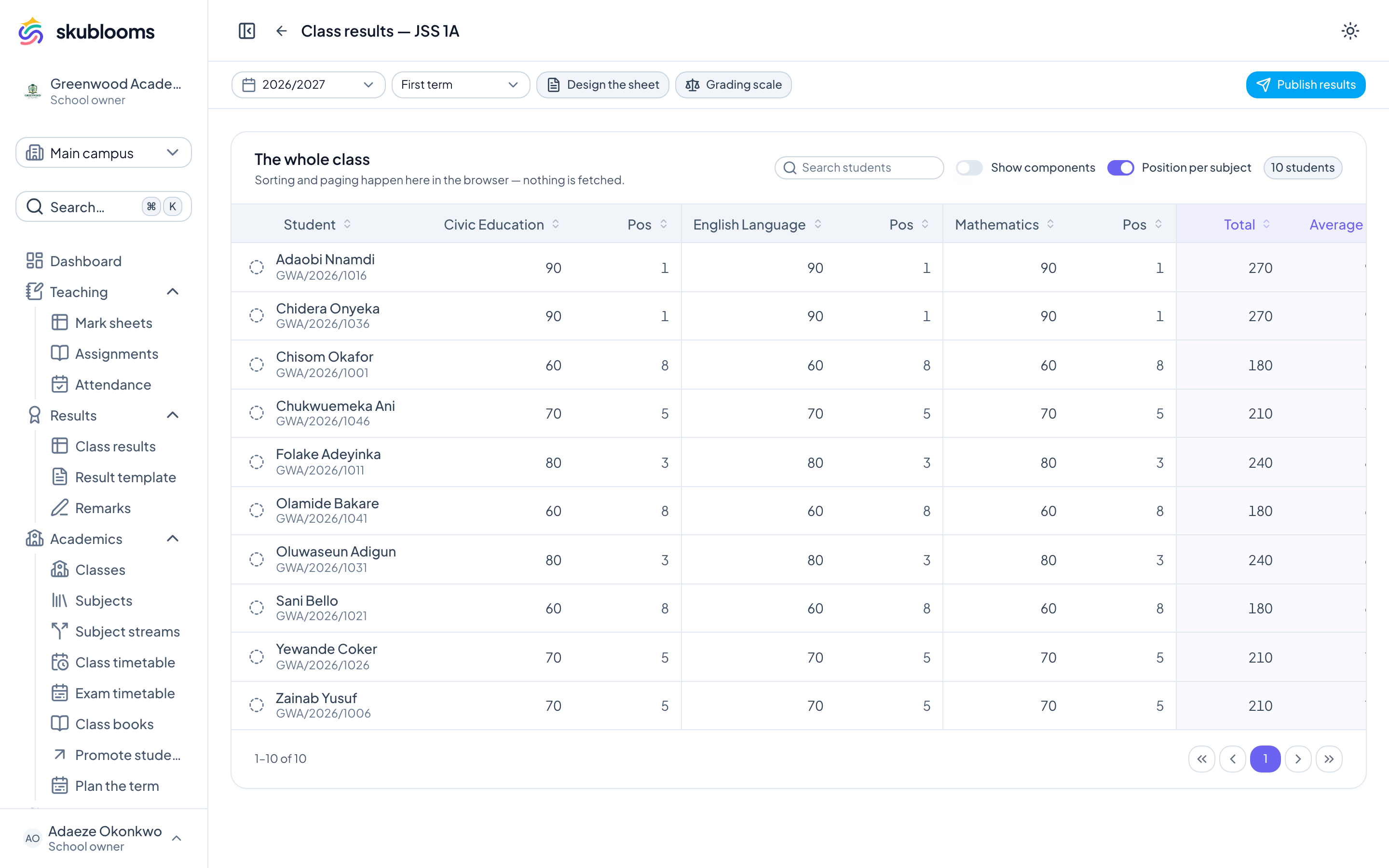Disable Position per subject switch
Screen dimensions: 1389x868
click(x=1120, y=168)
